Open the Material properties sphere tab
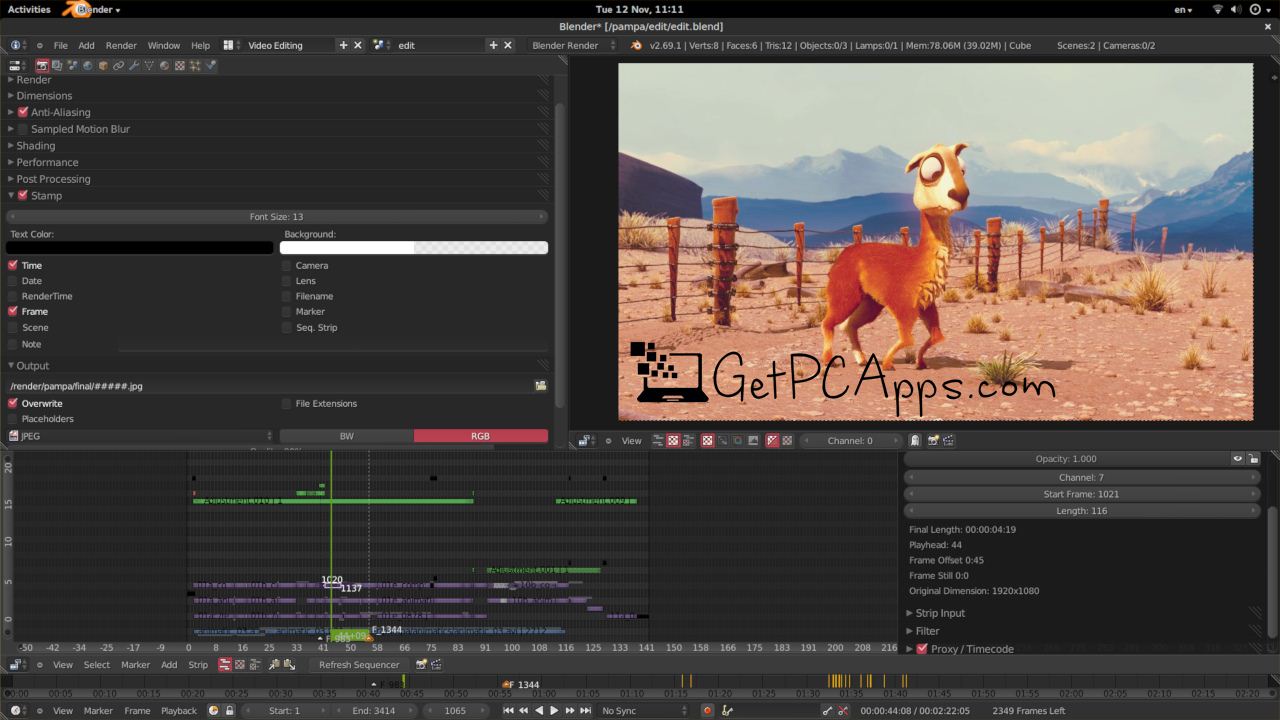The width and height of the screenshot is (1280, 720). (164, 65)
